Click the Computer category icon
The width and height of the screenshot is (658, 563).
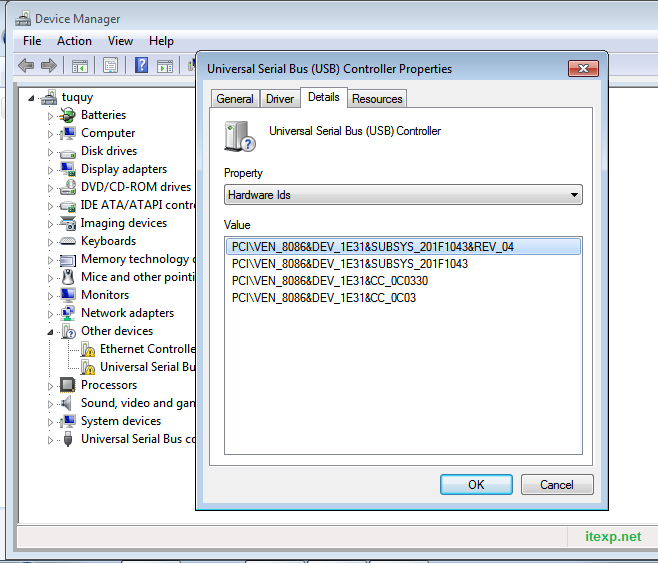[68, 133]
